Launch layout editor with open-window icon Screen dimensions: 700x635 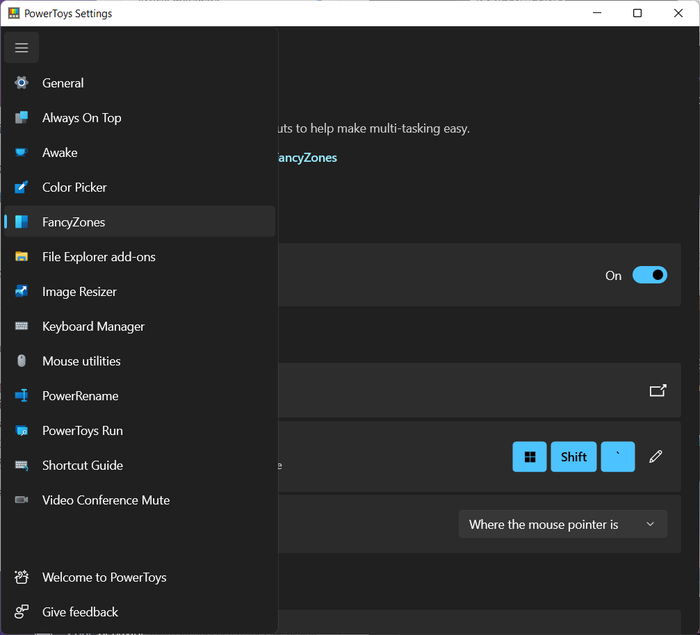coord(658,391)
